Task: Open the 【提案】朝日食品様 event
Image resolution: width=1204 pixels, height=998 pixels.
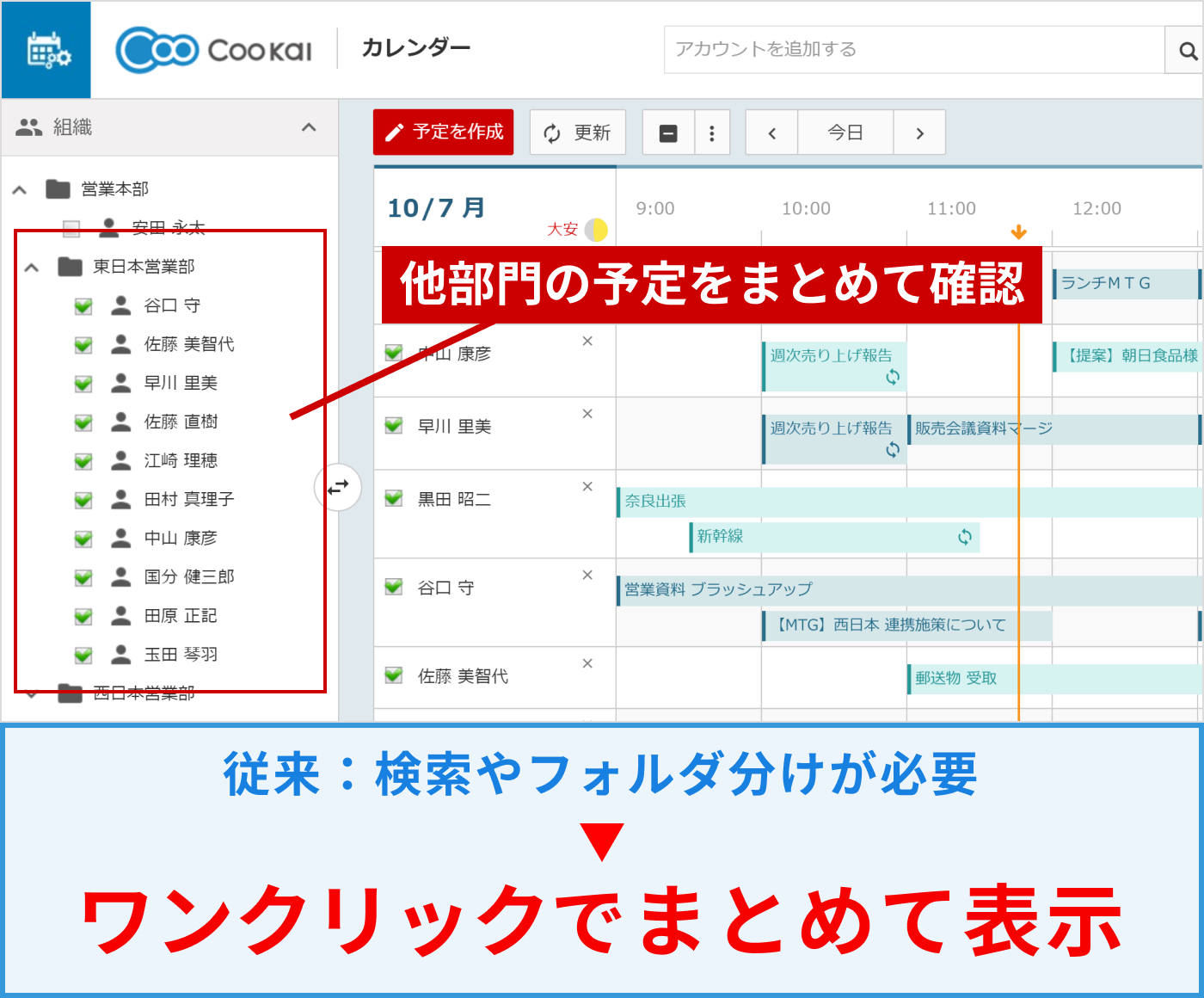Action: (x=1127, y=356)
